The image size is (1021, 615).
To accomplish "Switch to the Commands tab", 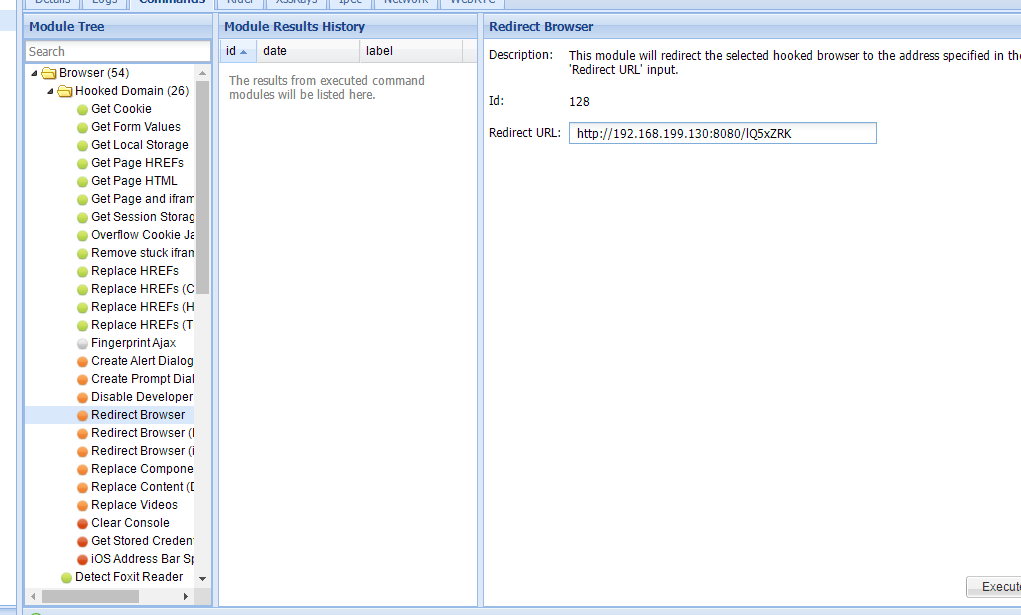I will pos(172,3).
